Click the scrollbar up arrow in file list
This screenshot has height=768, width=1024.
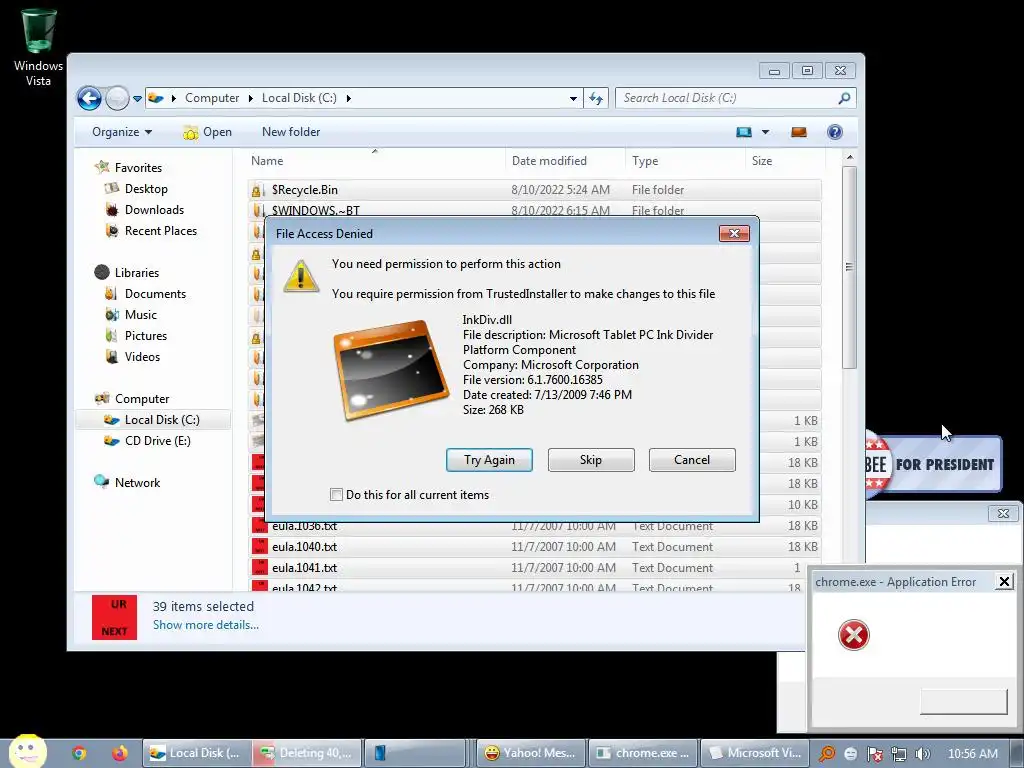click(849, 157)
